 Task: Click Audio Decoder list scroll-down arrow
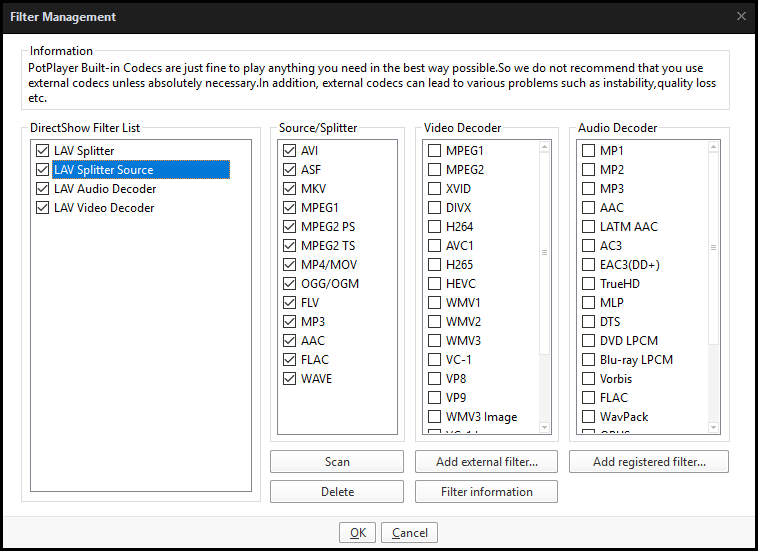click(714, 427)
